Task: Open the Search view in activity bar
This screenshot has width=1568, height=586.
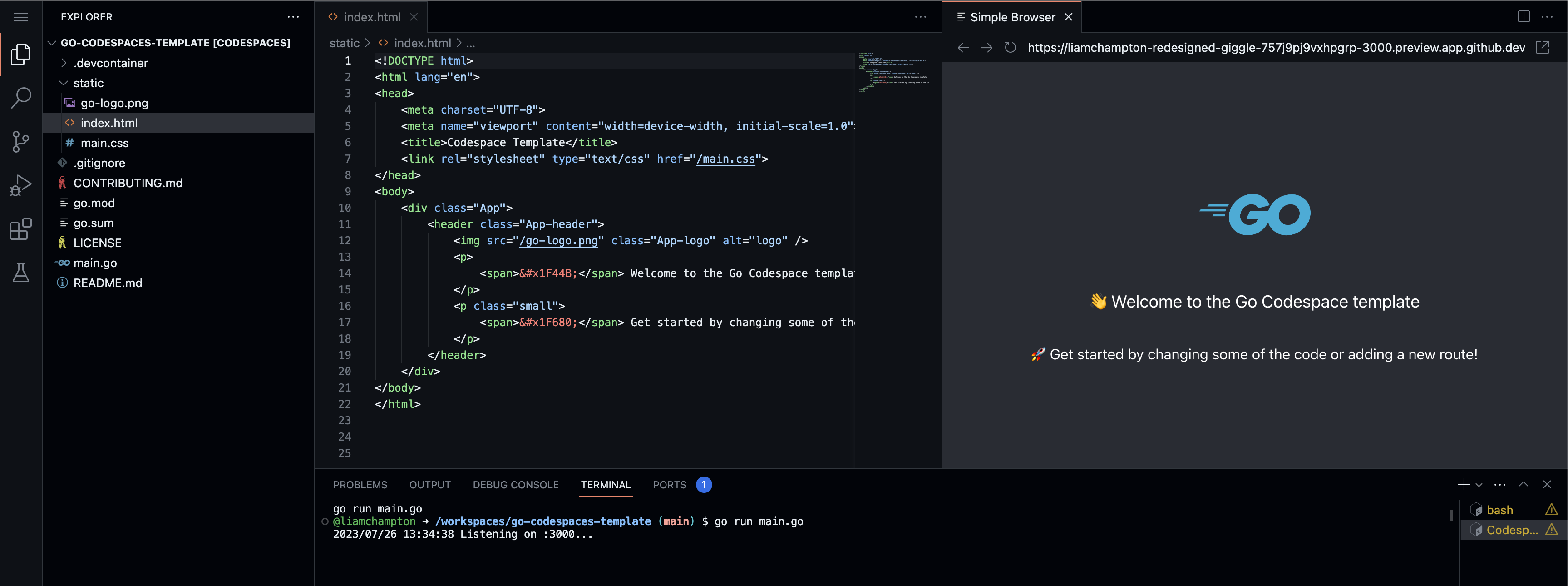Action: pyautogui.click(x=21, y=98)
